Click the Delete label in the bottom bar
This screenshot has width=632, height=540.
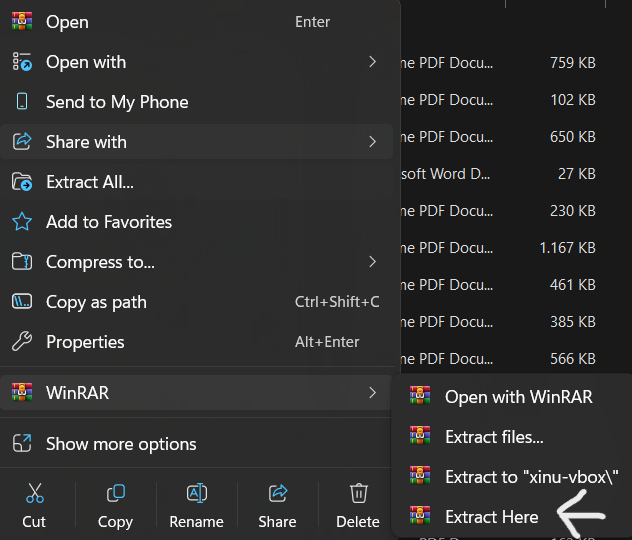point(358,522)
